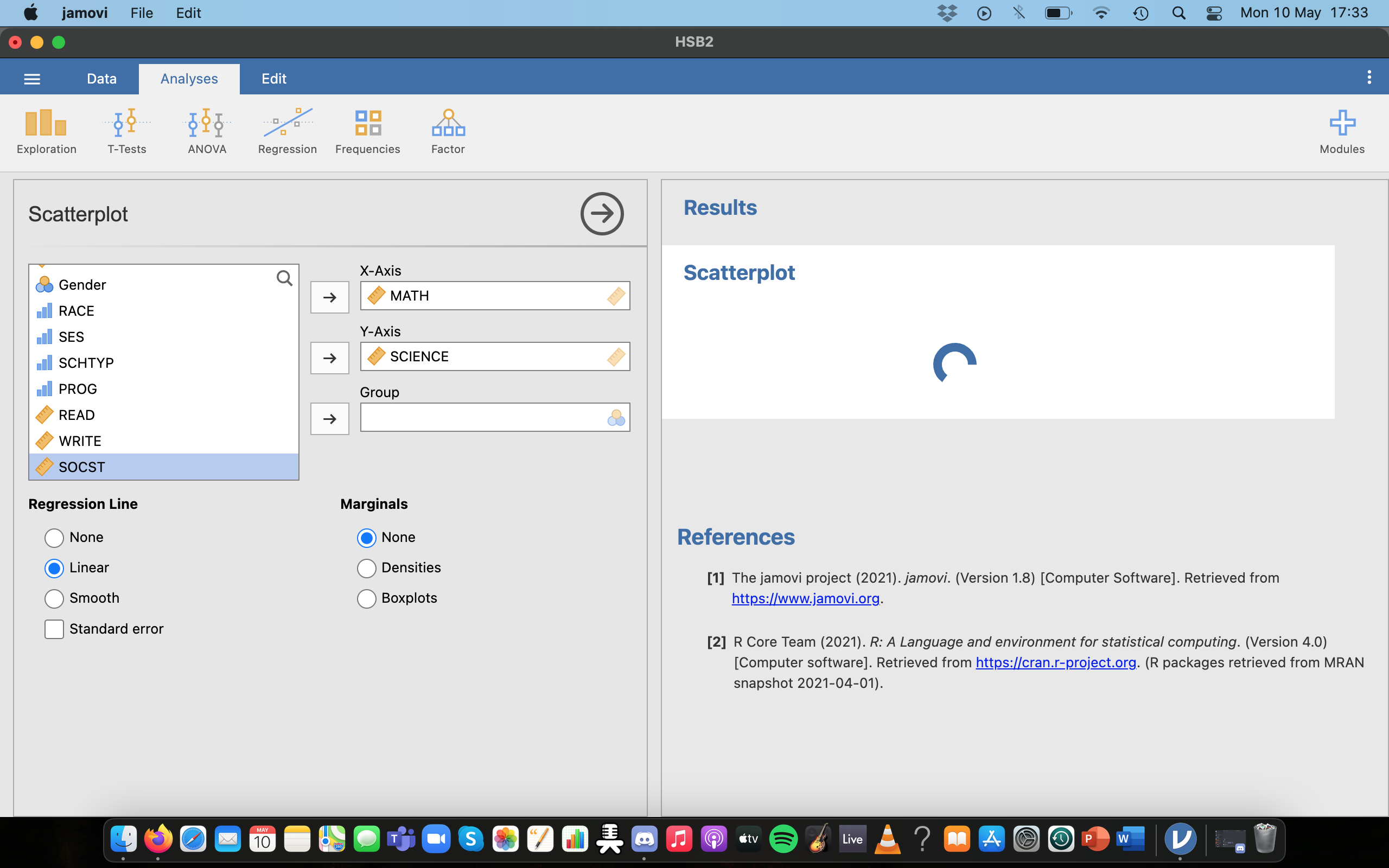Viewport: 1389px width, 868px height.
Task: Select Densities under Marginals
Action: (367, 568)
